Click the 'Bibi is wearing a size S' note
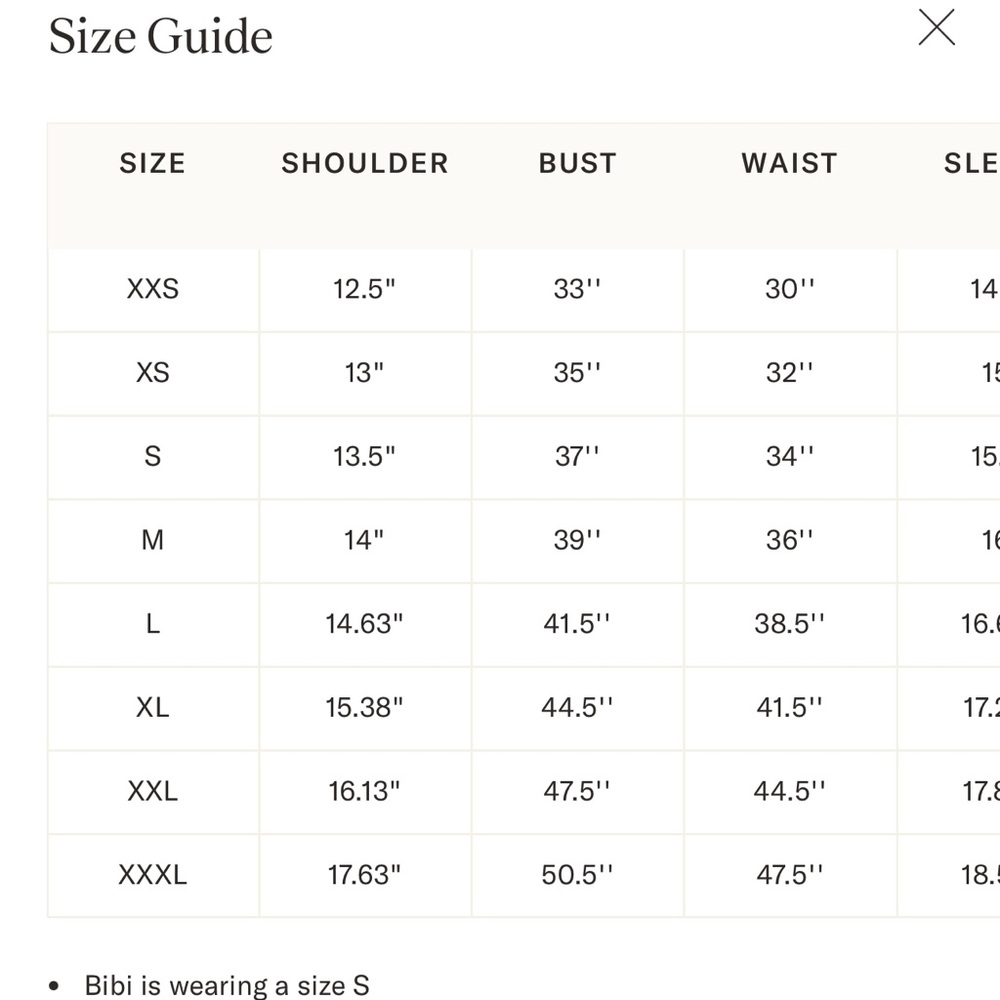 point(227,985)
